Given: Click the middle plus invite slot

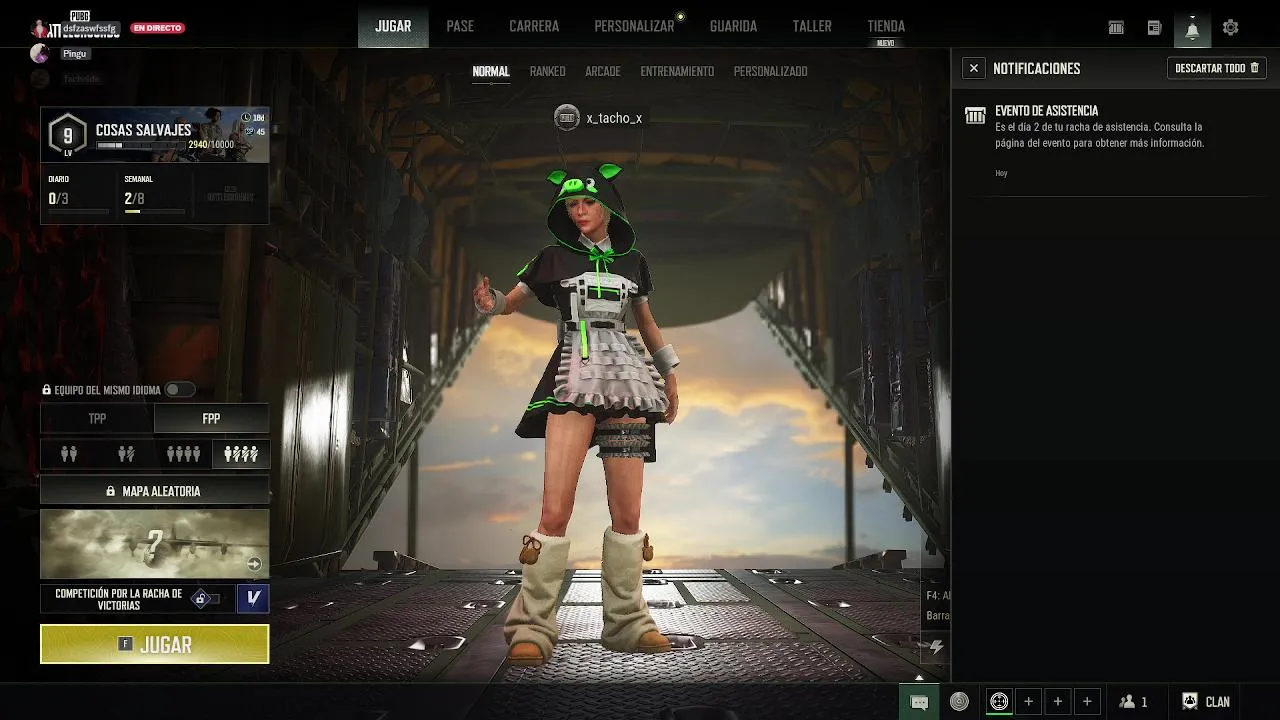Looking at the screenshot, I should [1058, 702].
